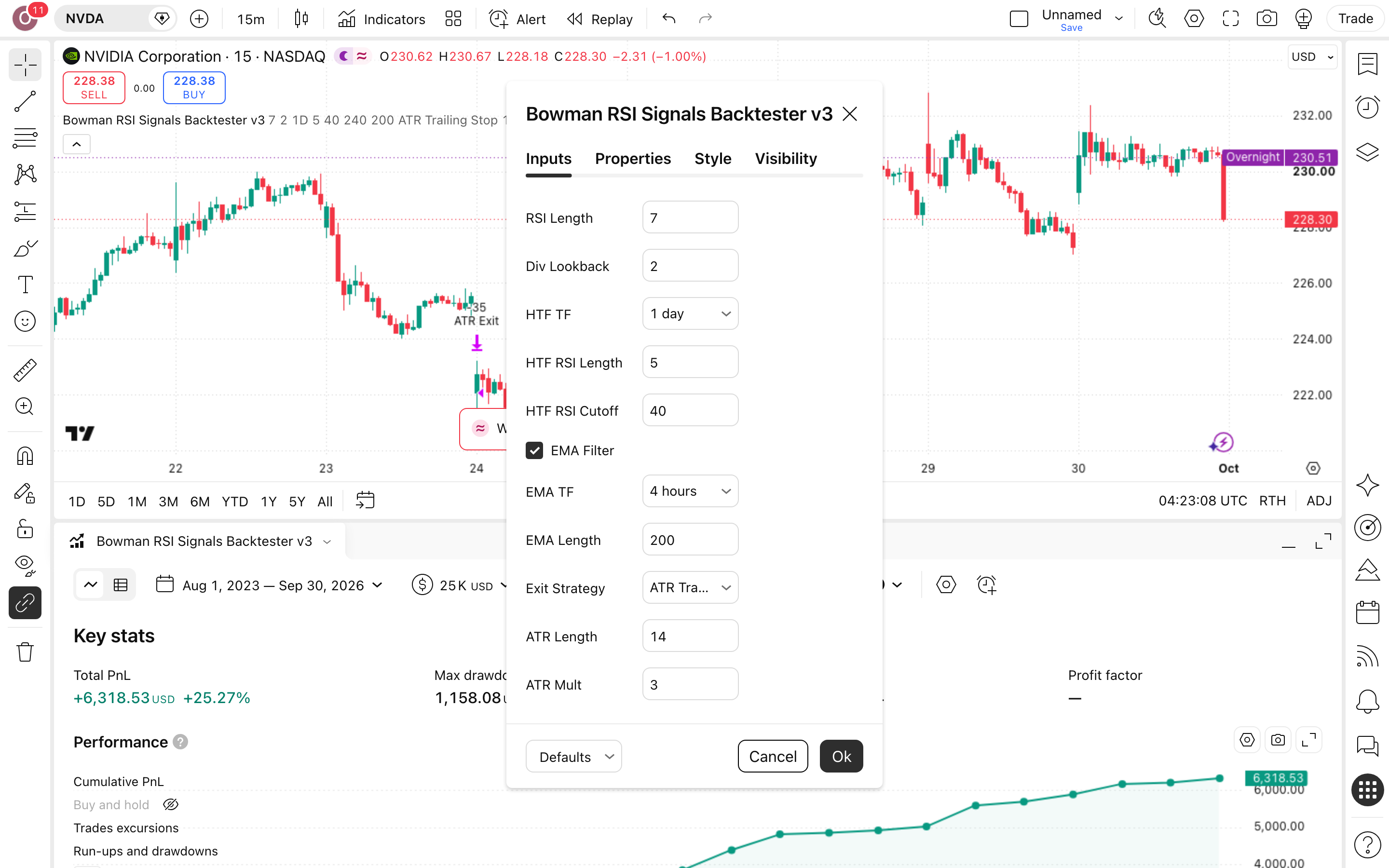1389x868 pixels.
Task: Open the Defaults dropdown in dialog
Action: click(x=573, y=756)
